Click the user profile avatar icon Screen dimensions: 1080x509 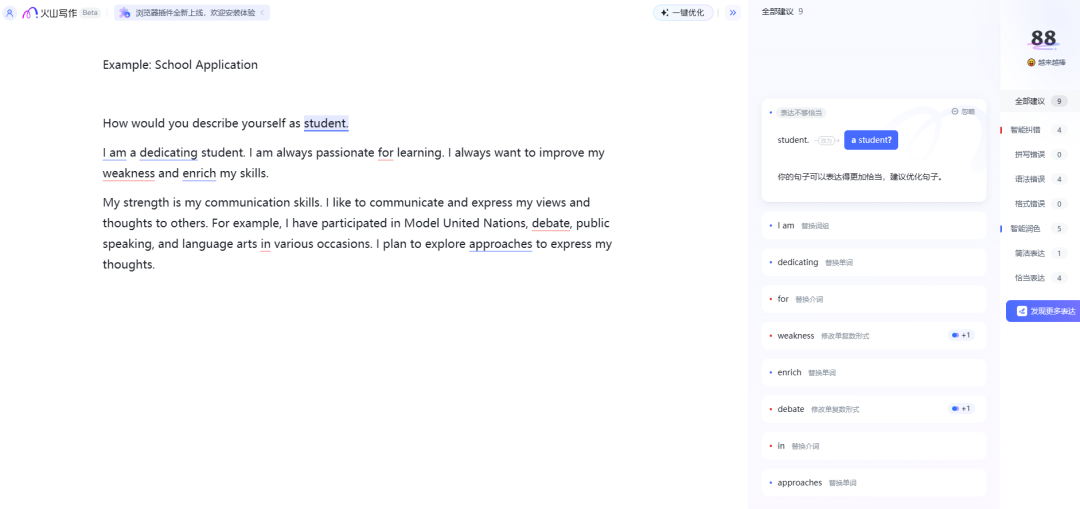tap(10, 13)
